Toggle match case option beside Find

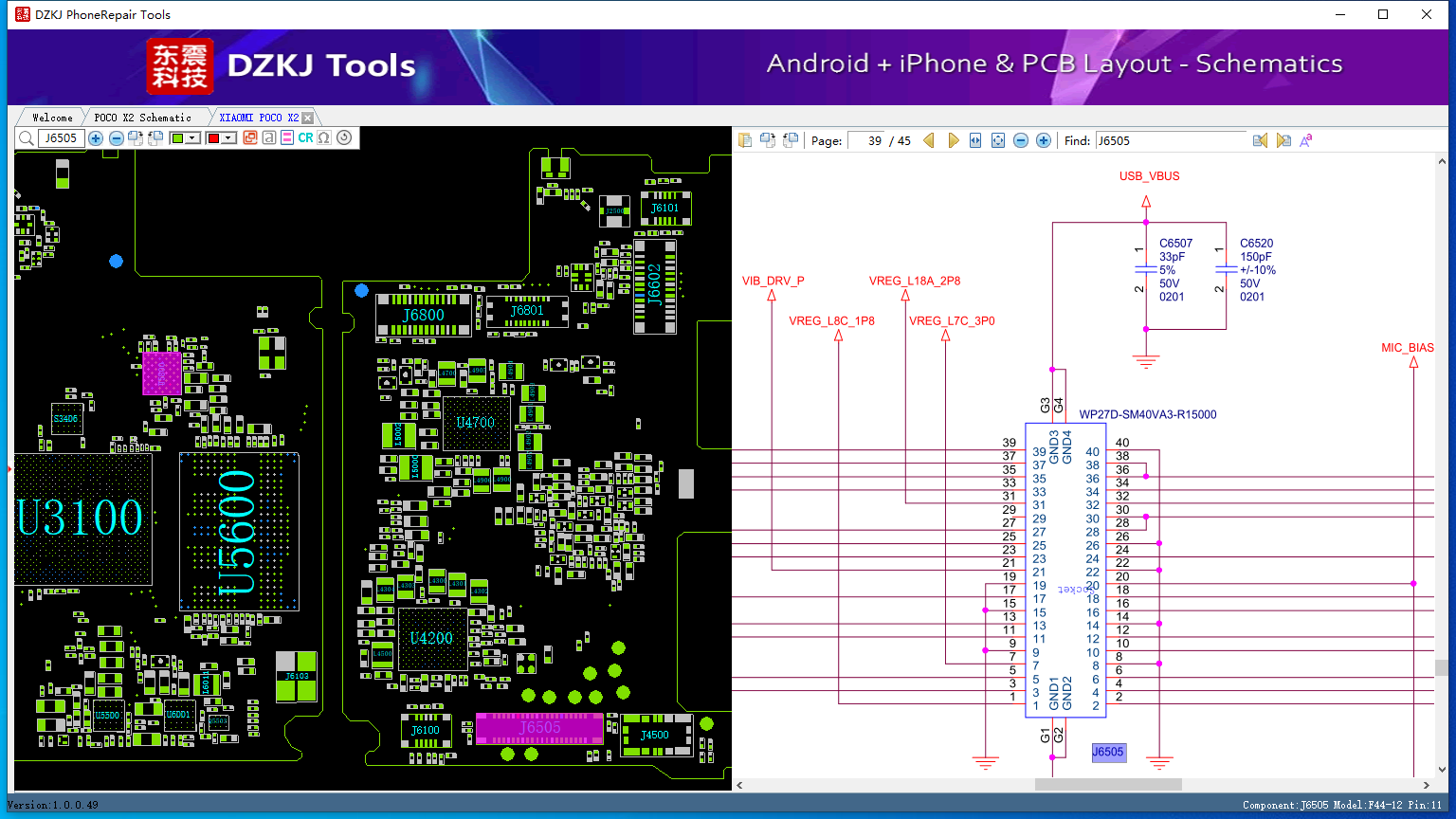[1306, 140]
